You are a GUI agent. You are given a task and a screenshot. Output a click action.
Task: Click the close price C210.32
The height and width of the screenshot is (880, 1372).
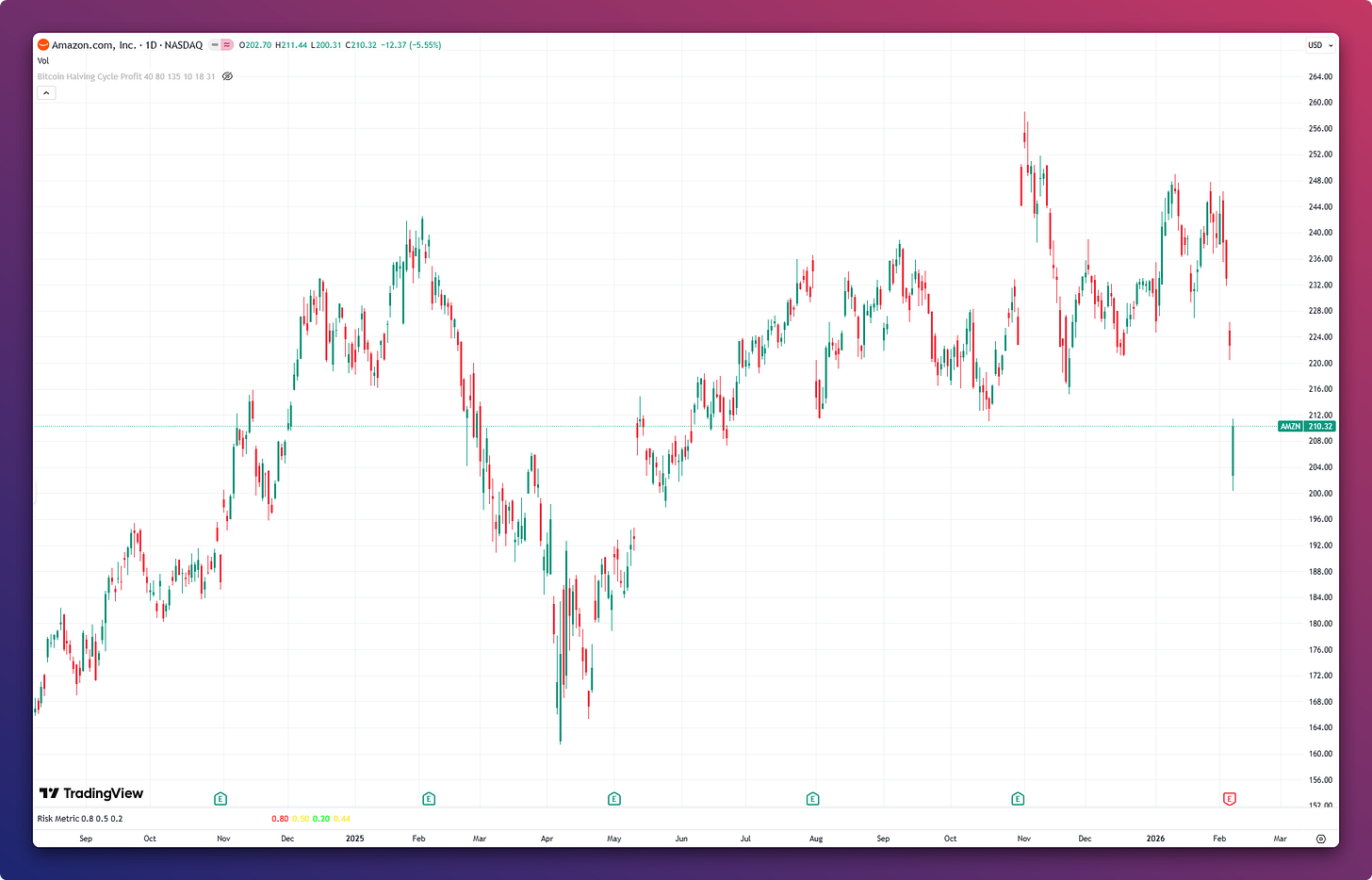click(361, 45)
